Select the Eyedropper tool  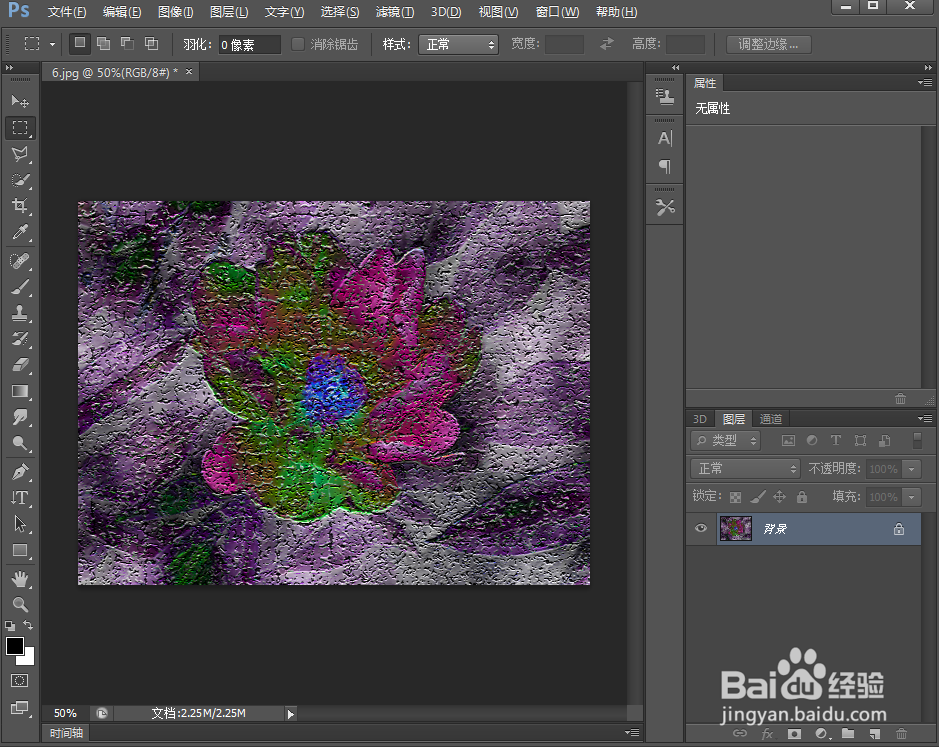click(20, 232)
